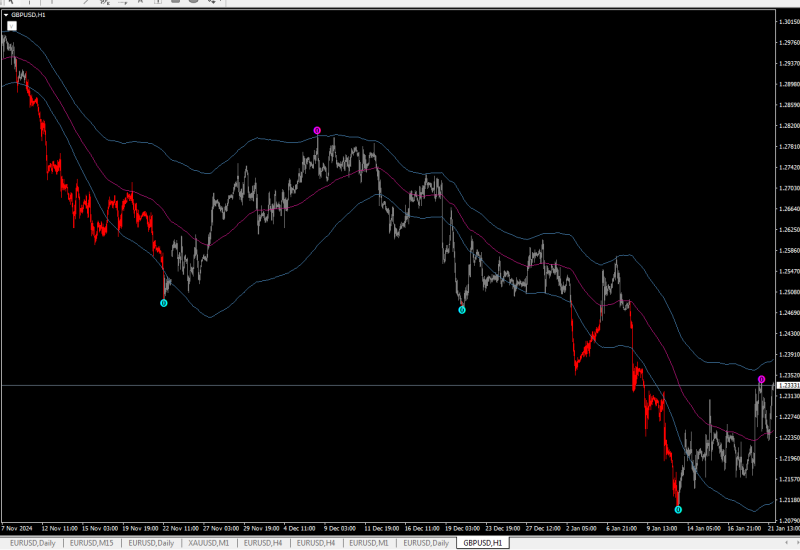The image size is (800, 550).
Task: Select the cyan marker at the January lowest low
Action: (678, 509)
